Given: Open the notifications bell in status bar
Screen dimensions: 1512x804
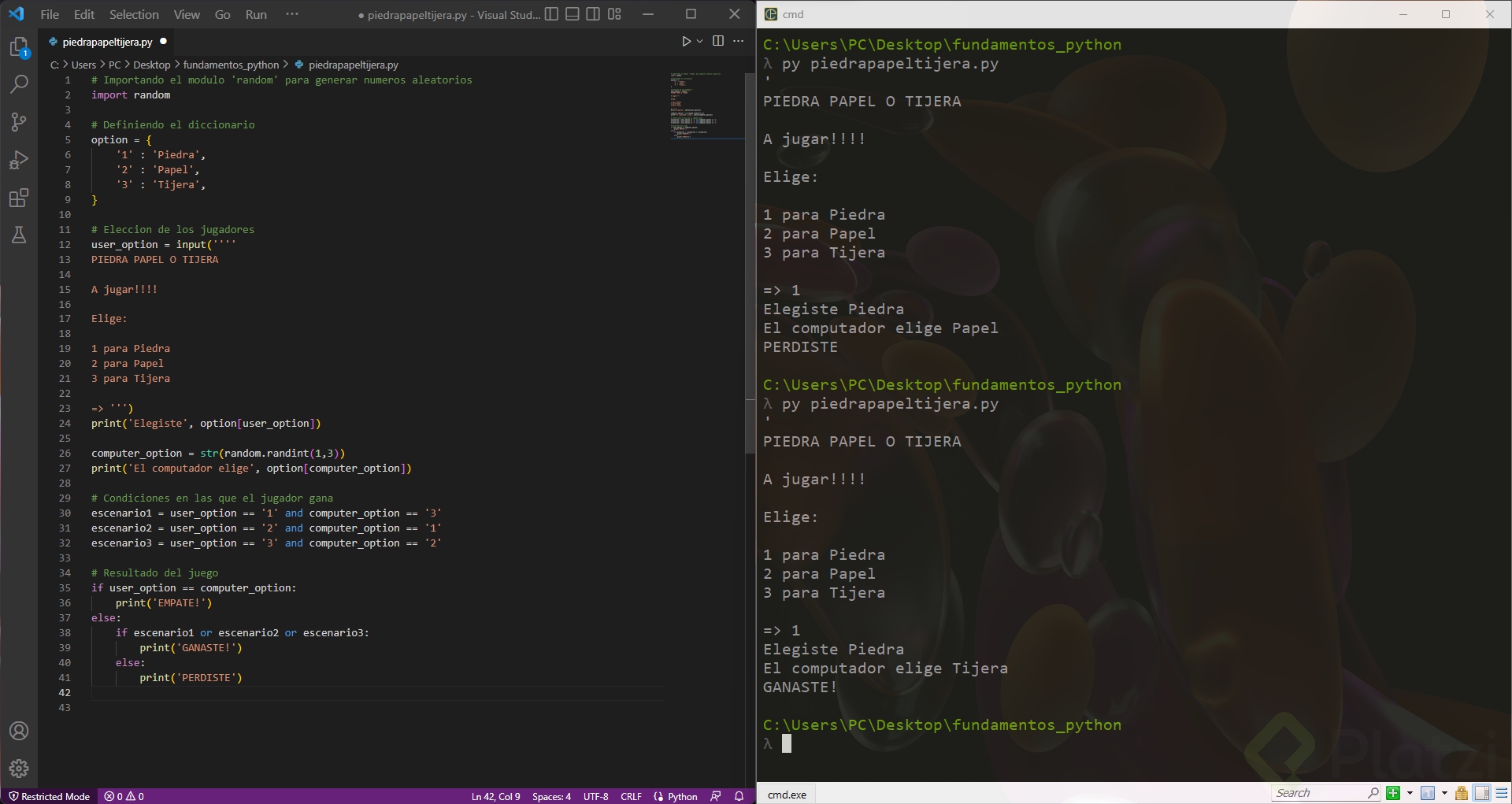Looking at the screenshot, I should 739,796.
